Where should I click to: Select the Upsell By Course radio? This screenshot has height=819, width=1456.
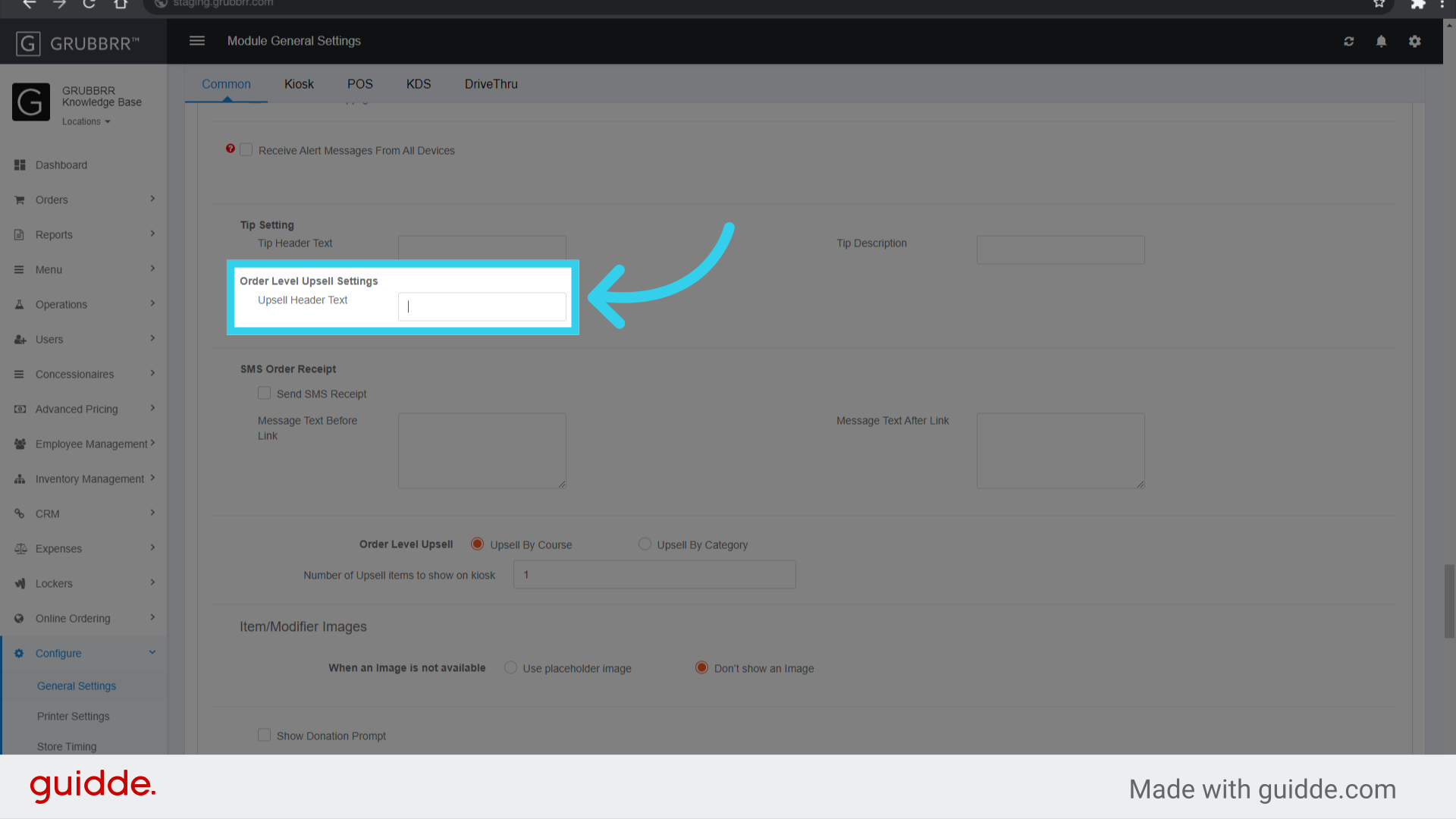click(x=477, y=544)
